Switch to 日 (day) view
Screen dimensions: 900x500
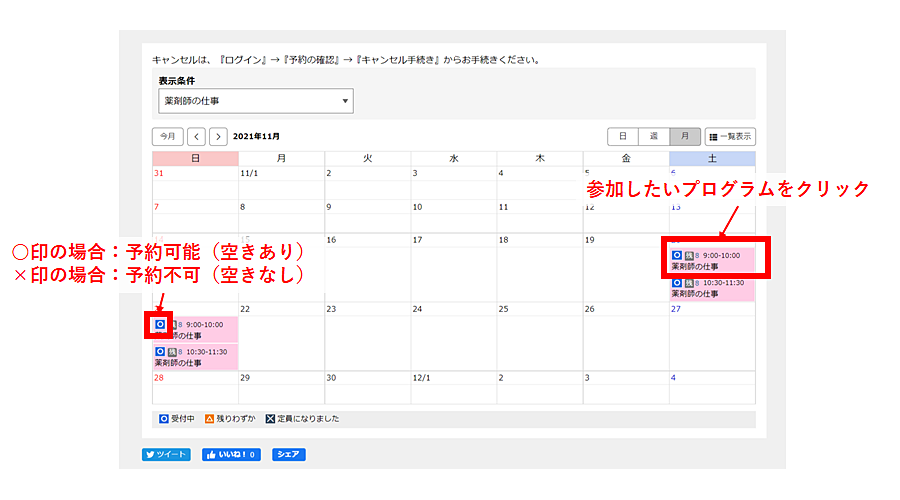tap(622, 136)
